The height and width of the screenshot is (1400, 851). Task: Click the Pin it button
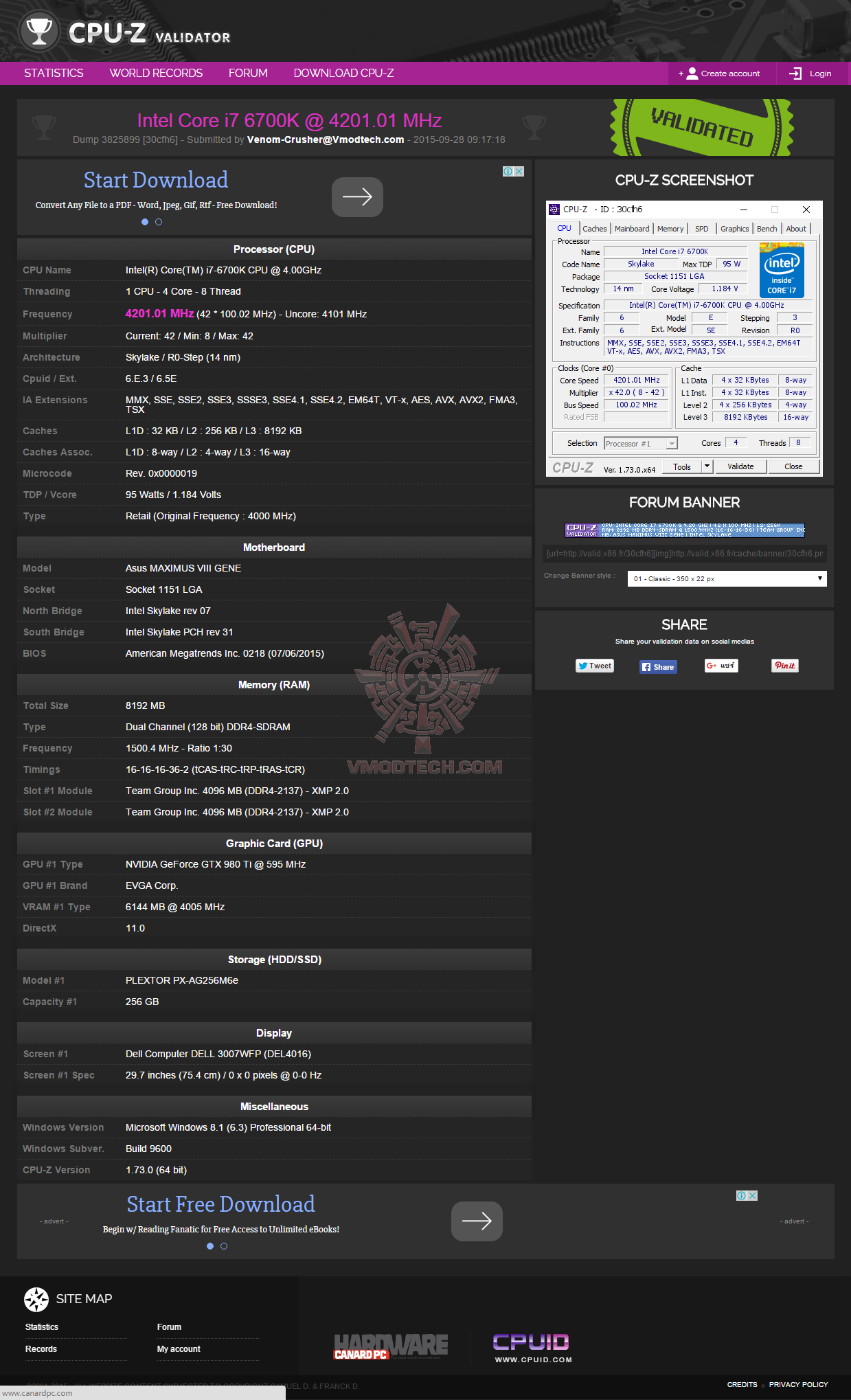pyautogui.click(x=785, y=666)
